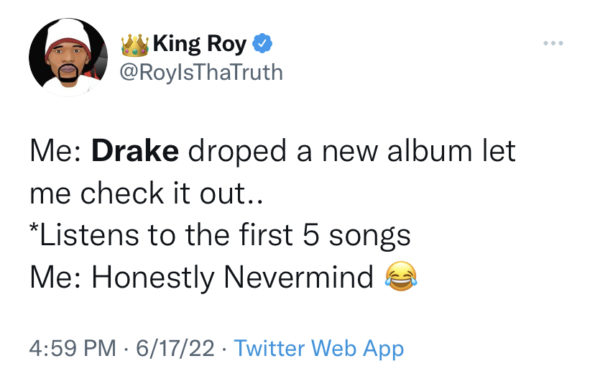Click the crown emoji beside King Roy

[x=135, y=45]
